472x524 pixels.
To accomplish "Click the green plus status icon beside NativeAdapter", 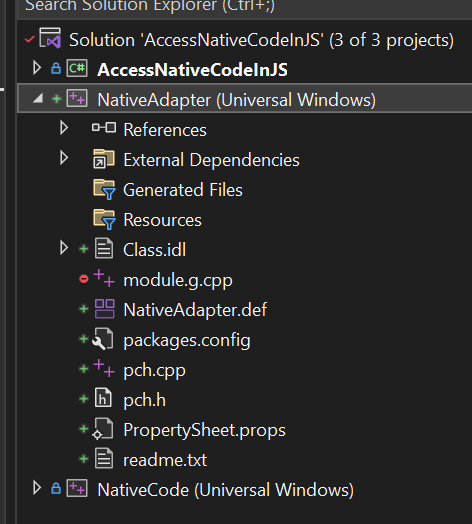I will (x=57, y=99).
